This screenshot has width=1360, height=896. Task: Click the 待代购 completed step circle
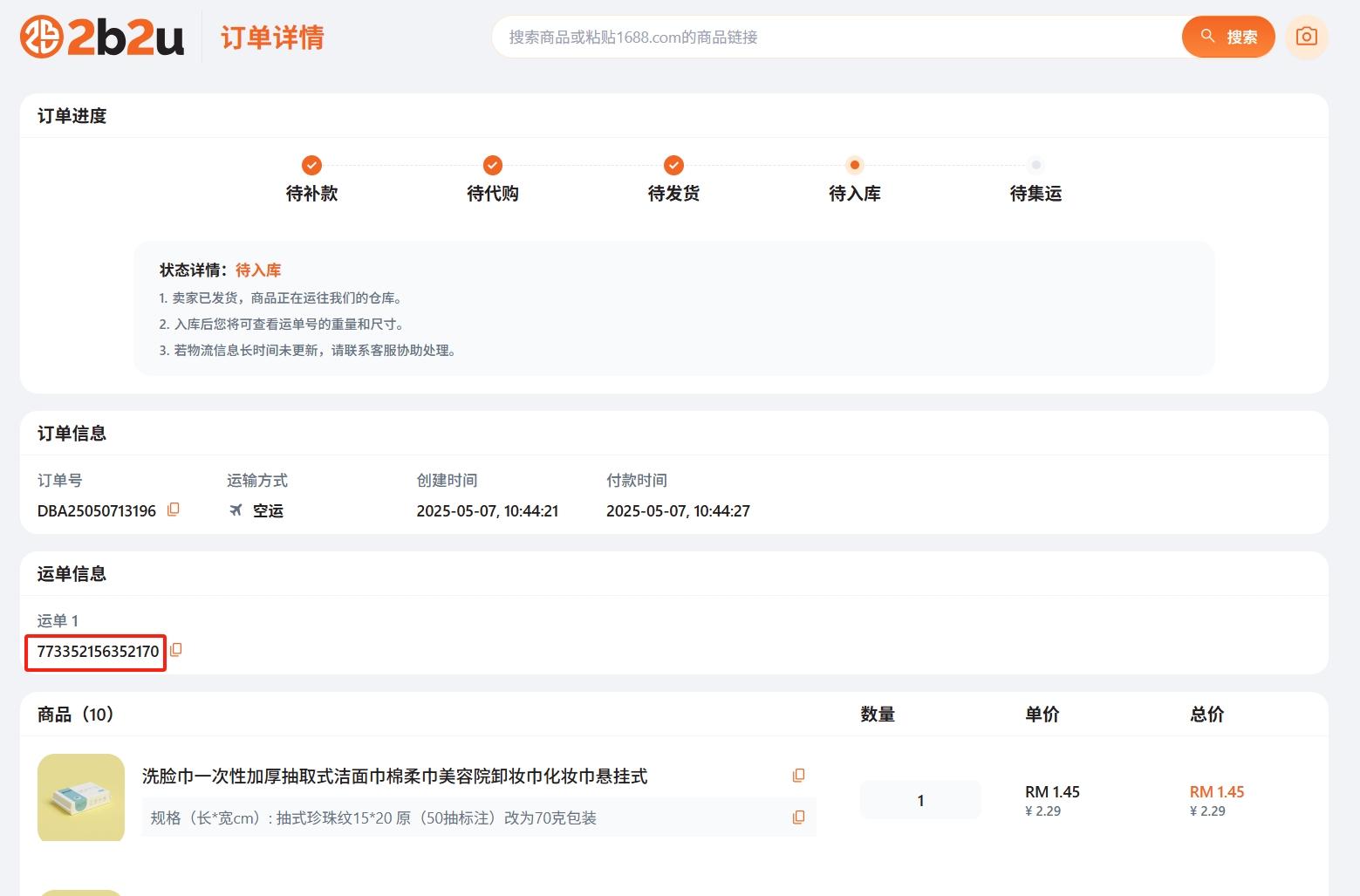pos(492,165)
